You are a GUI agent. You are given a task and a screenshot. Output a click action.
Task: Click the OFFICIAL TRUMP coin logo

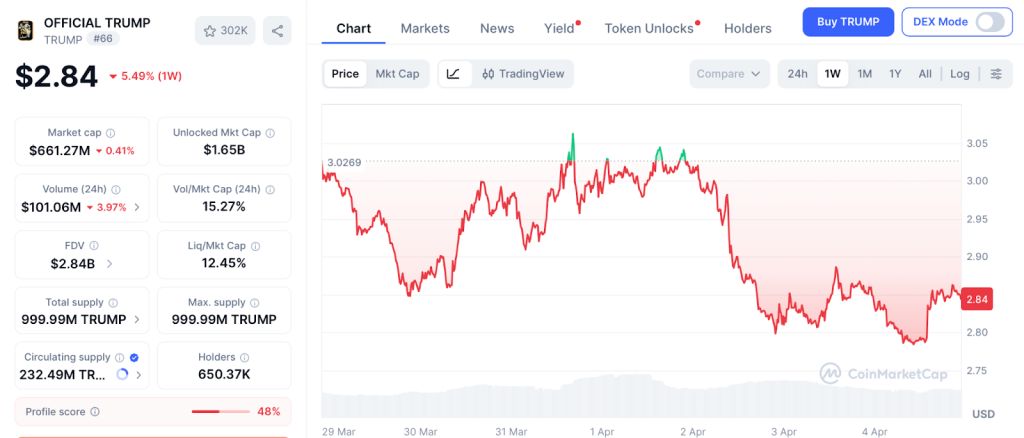click(25, 30)
